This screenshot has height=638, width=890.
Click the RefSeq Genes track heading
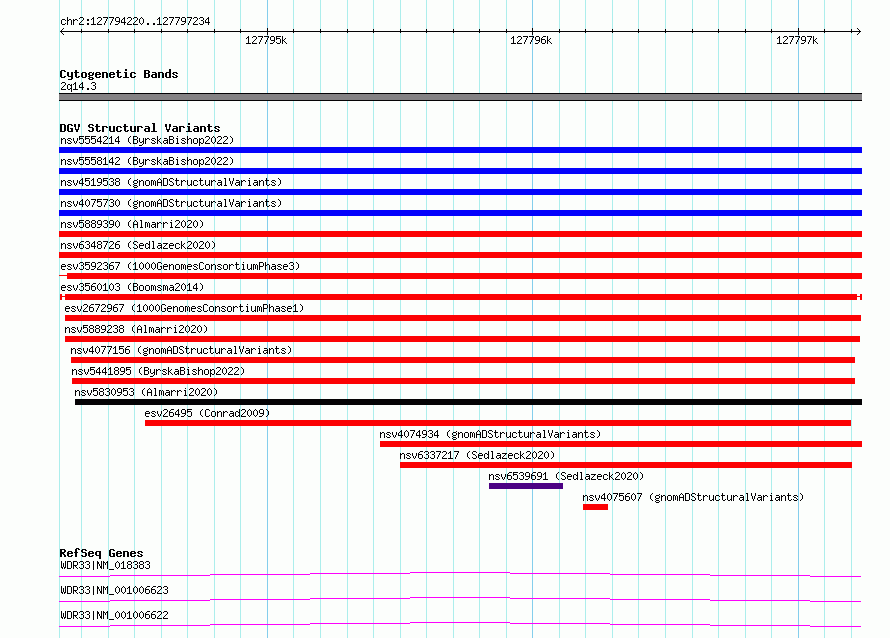[101, 553]
